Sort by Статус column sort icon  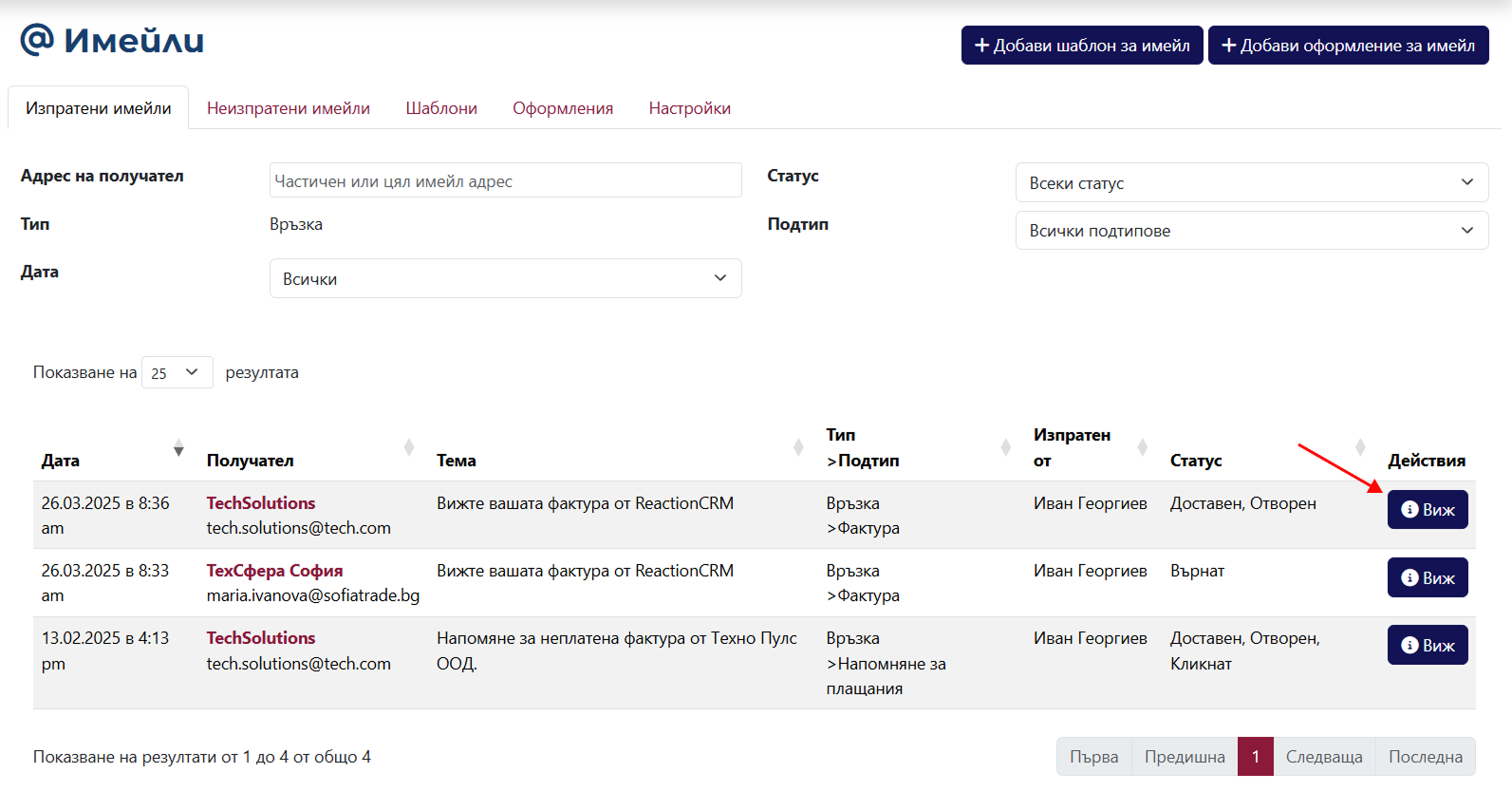click(1360, 447)
